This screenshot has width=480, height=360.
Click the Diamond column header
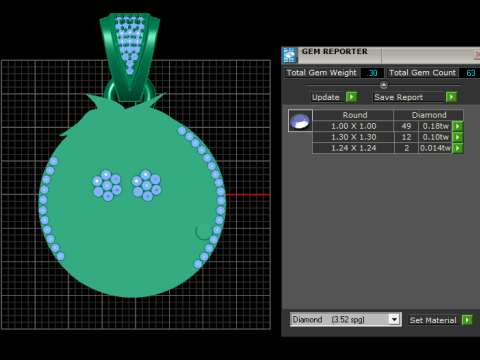[x=429, y=115]
